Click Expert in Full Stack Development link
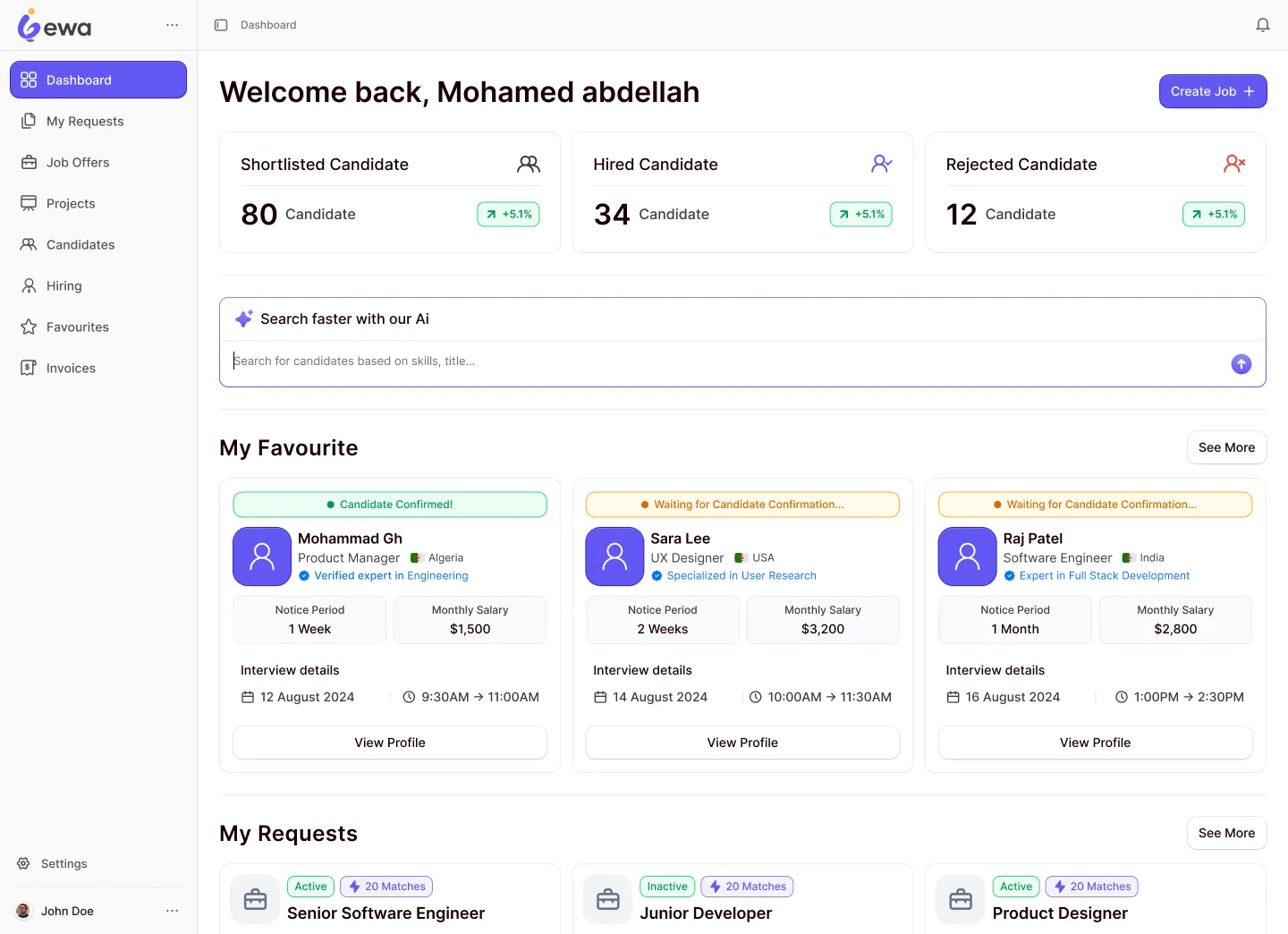The image size is (1288, 934). (1097, 576)
